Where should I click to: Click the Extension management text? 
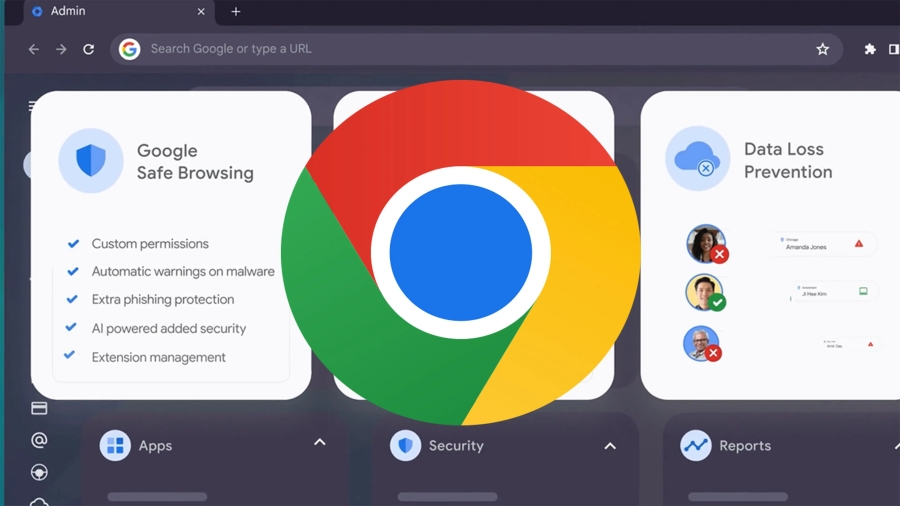(158, 357)
